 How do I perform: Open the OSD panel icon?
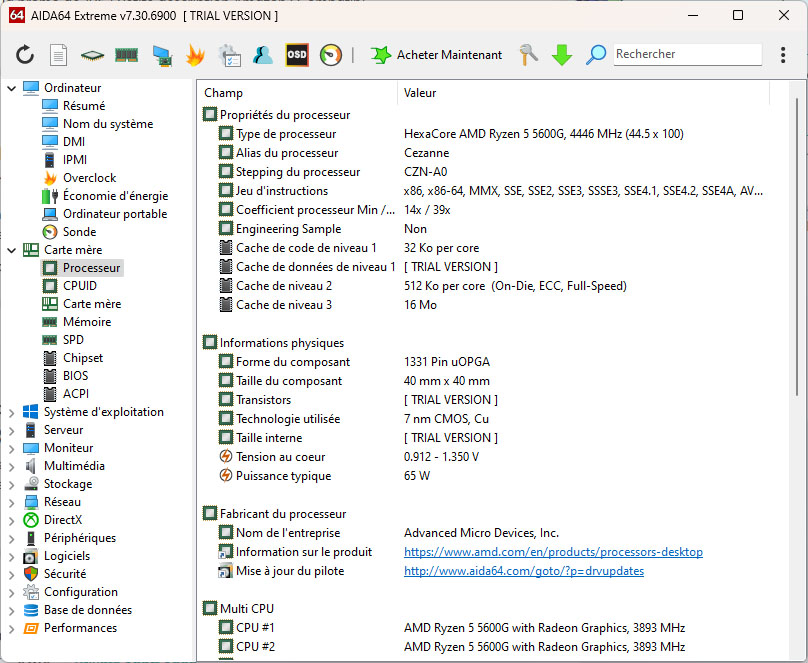297,55
